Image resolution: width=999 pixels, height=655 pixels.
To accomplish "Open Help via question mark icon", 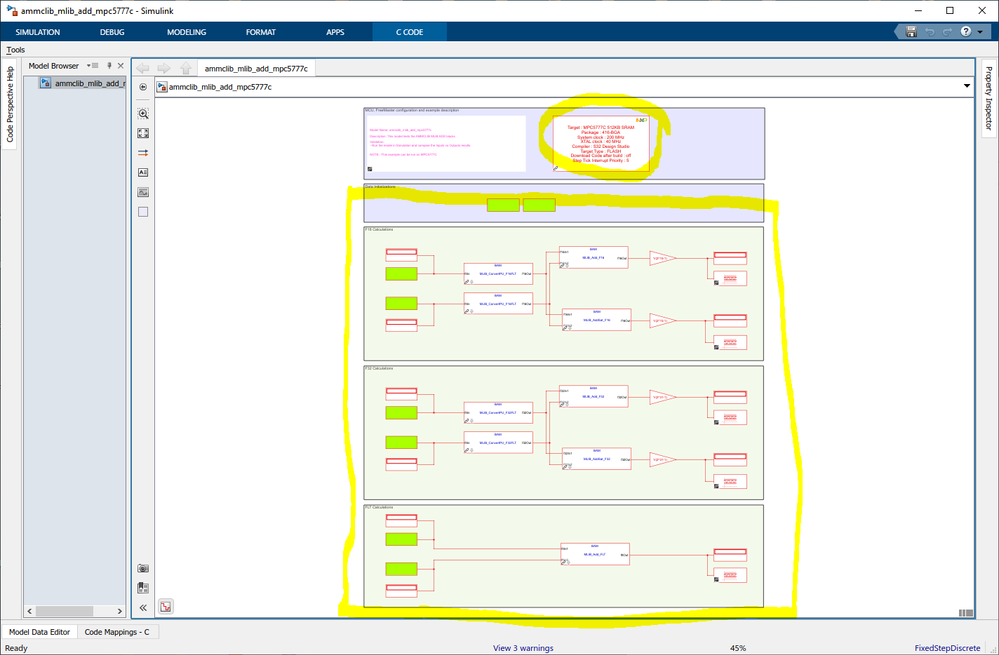I will [966, 31].
